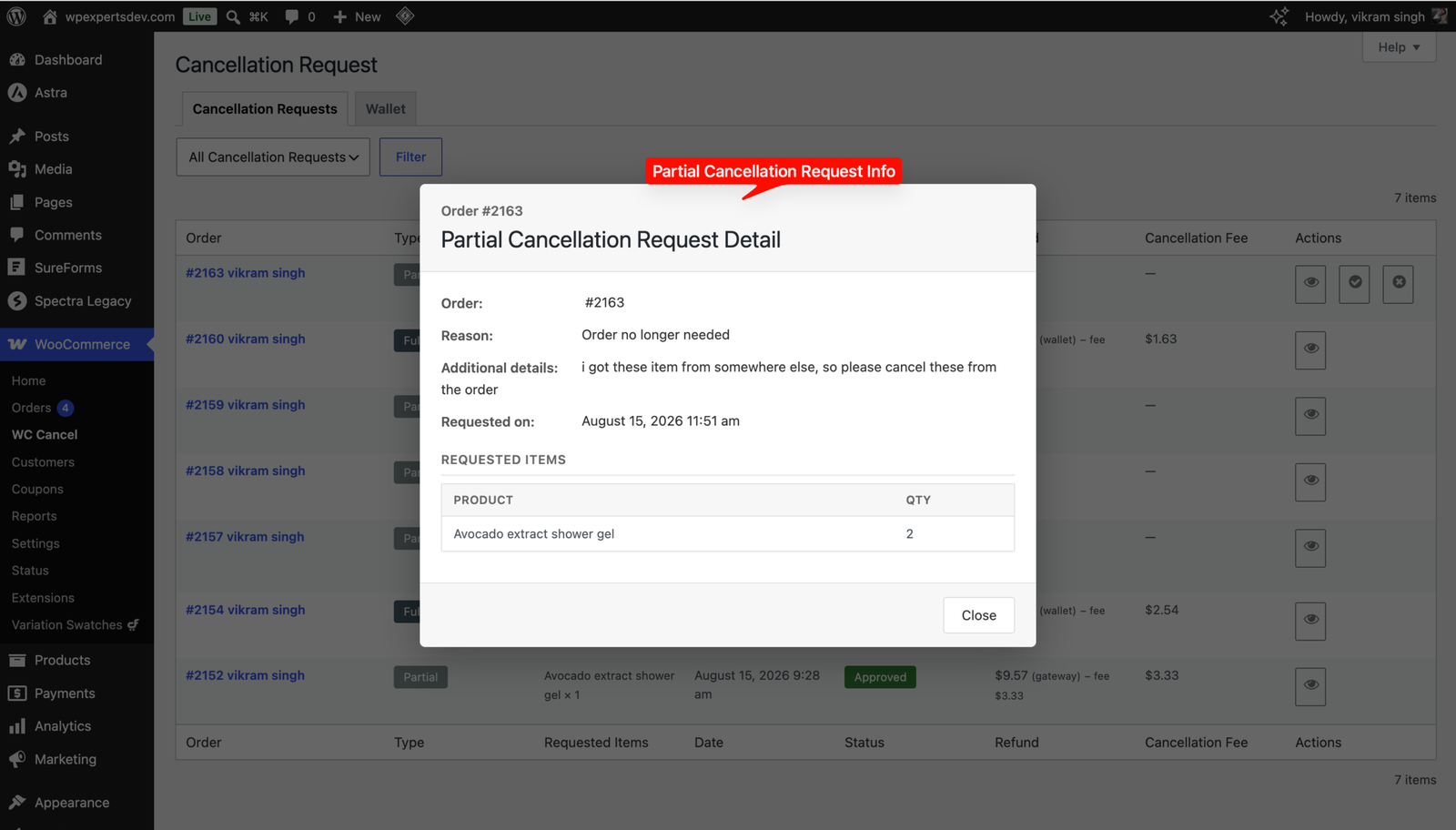Open order link #2158 vikram singh

246,471
